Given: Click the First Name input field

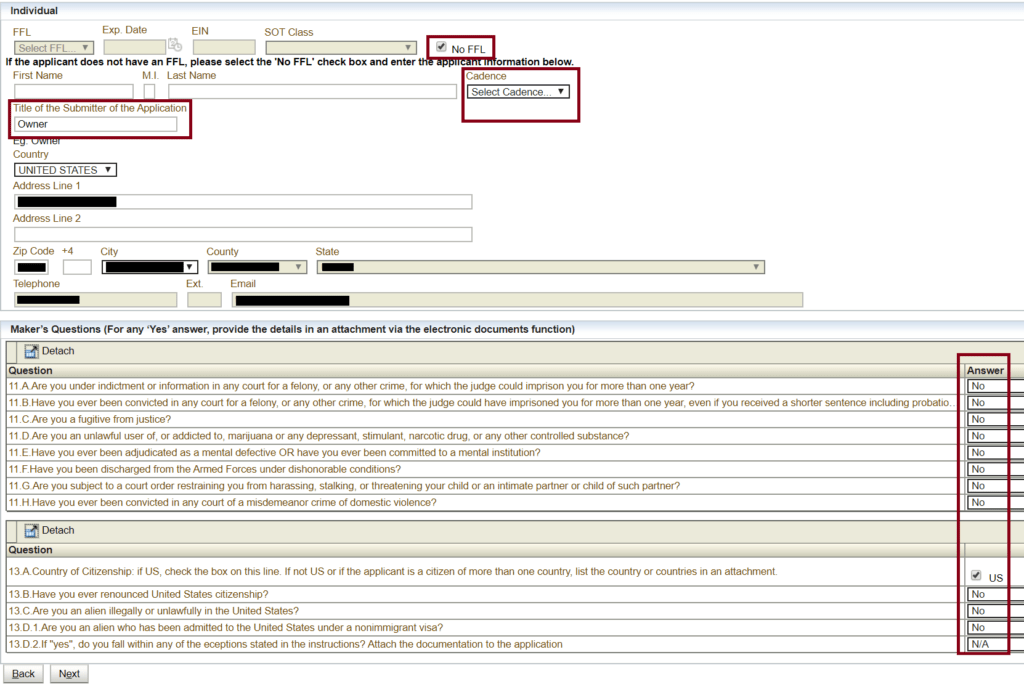Looking at the screenshot, I should click(x=74, y=91).
